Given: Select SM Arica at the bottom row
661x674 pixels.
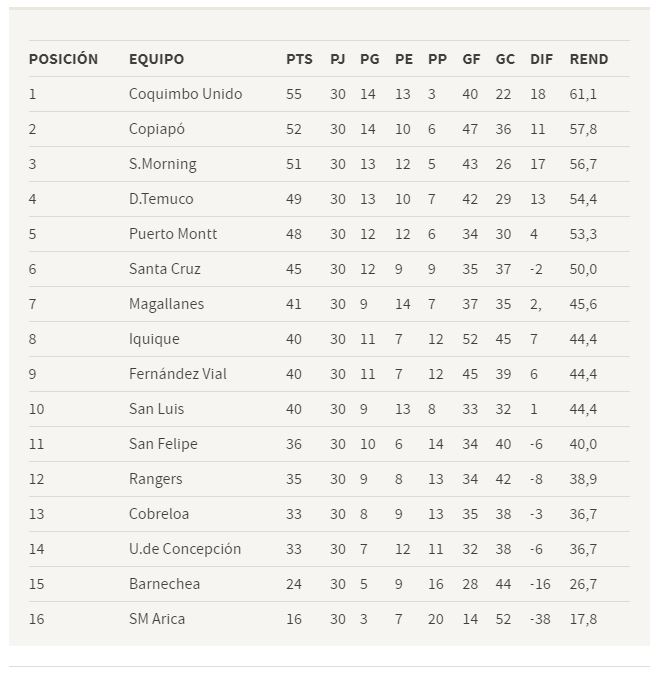Looking at the screenshot, I should [157, 619].
